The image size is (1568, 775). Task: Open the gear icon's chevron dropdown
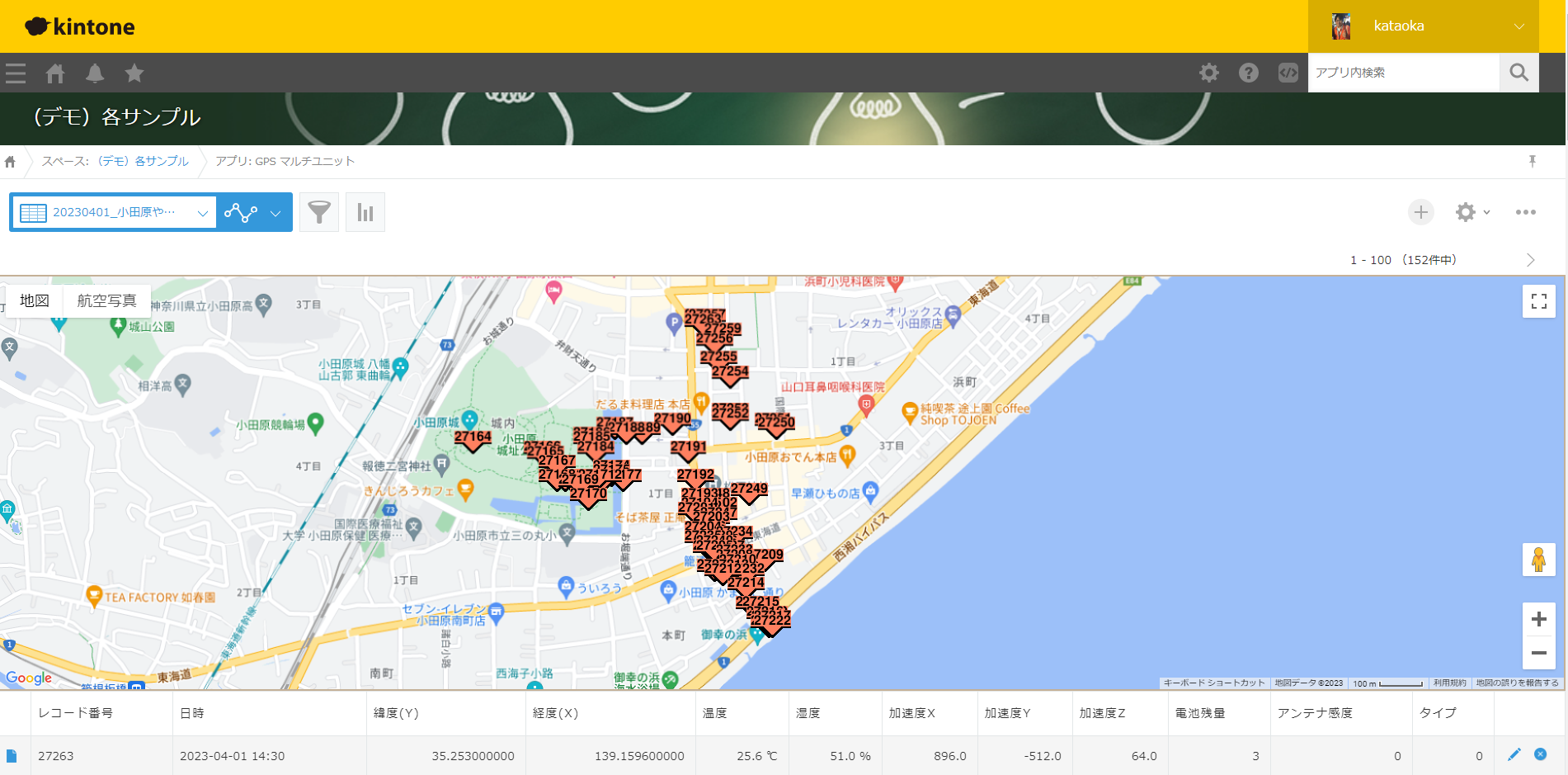(x=1488, y=212)
